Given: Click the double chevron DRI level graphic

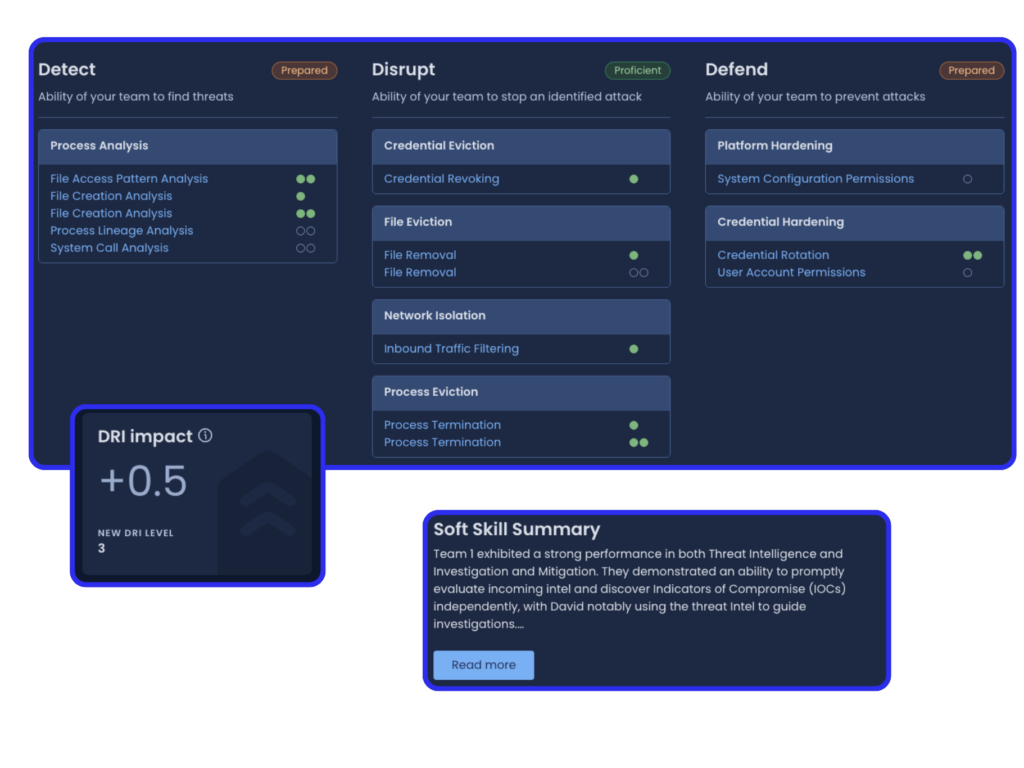Looking at the screenshot, I should click(x=267, y=508).
